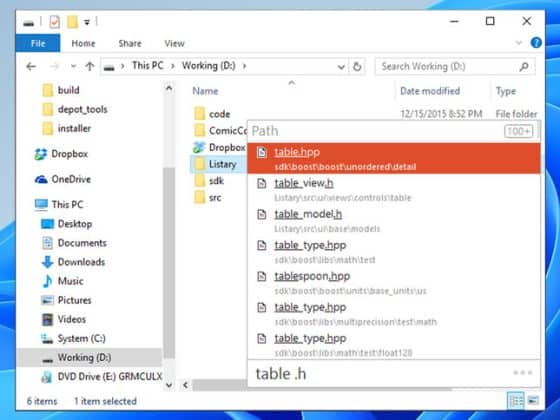Screen dimensions: 560x420
Task: Click the search magnifier icon
Action: [524, 66]
